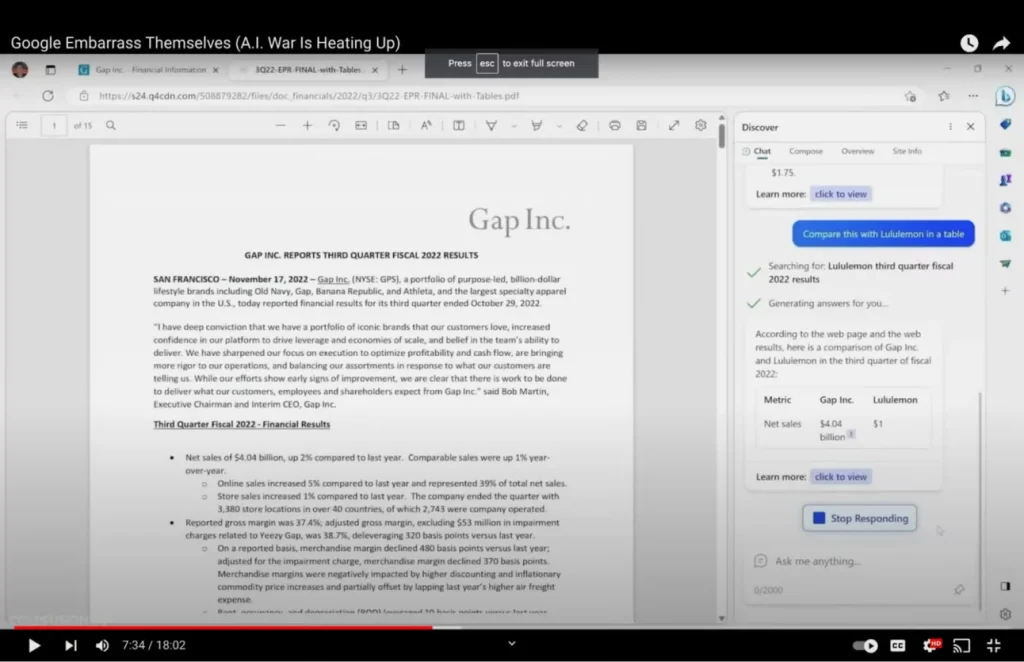
Task: Select the 3Q22-EPR-FINAL-with-Tables tab
Action: click(x=308, y=70)
